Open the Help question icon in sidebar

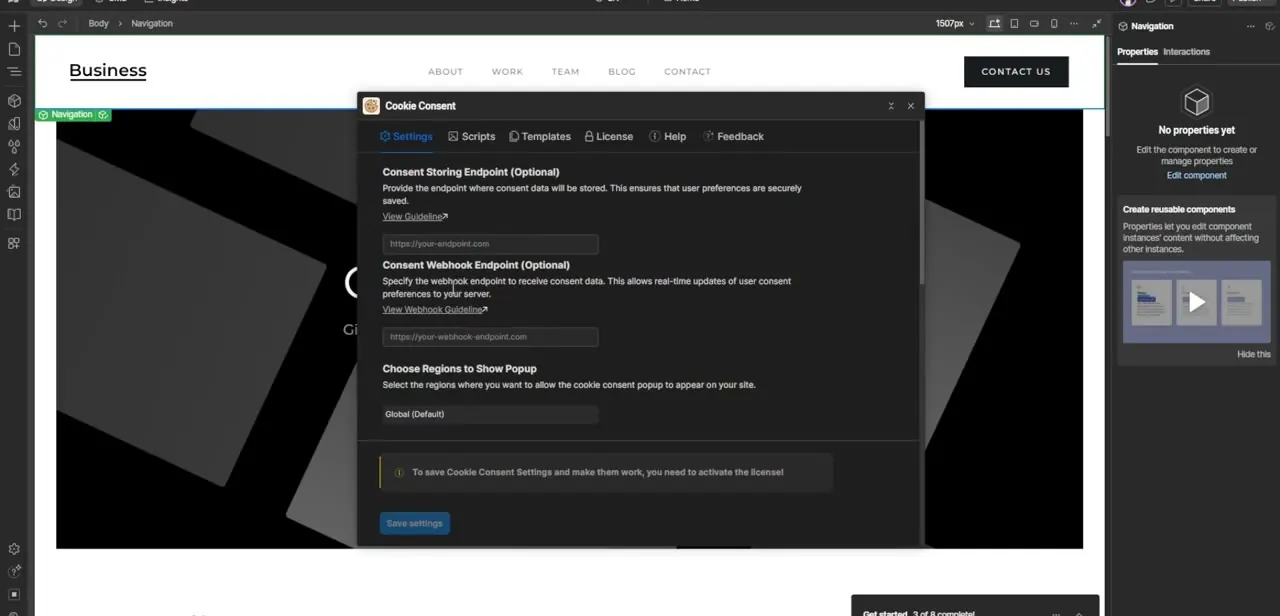point(14,572)
